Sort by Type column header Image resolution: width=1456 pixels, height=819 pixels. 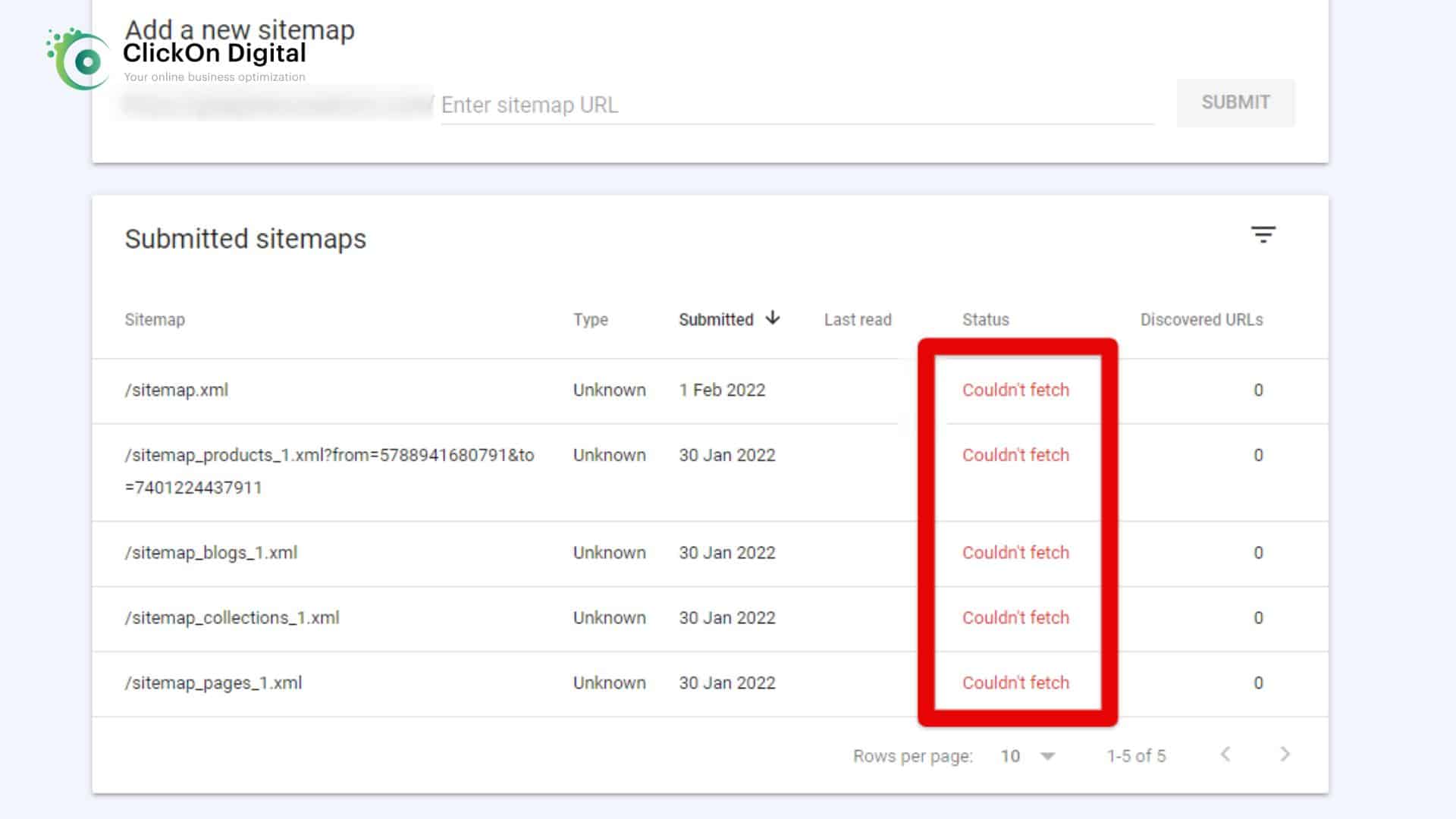591,319
